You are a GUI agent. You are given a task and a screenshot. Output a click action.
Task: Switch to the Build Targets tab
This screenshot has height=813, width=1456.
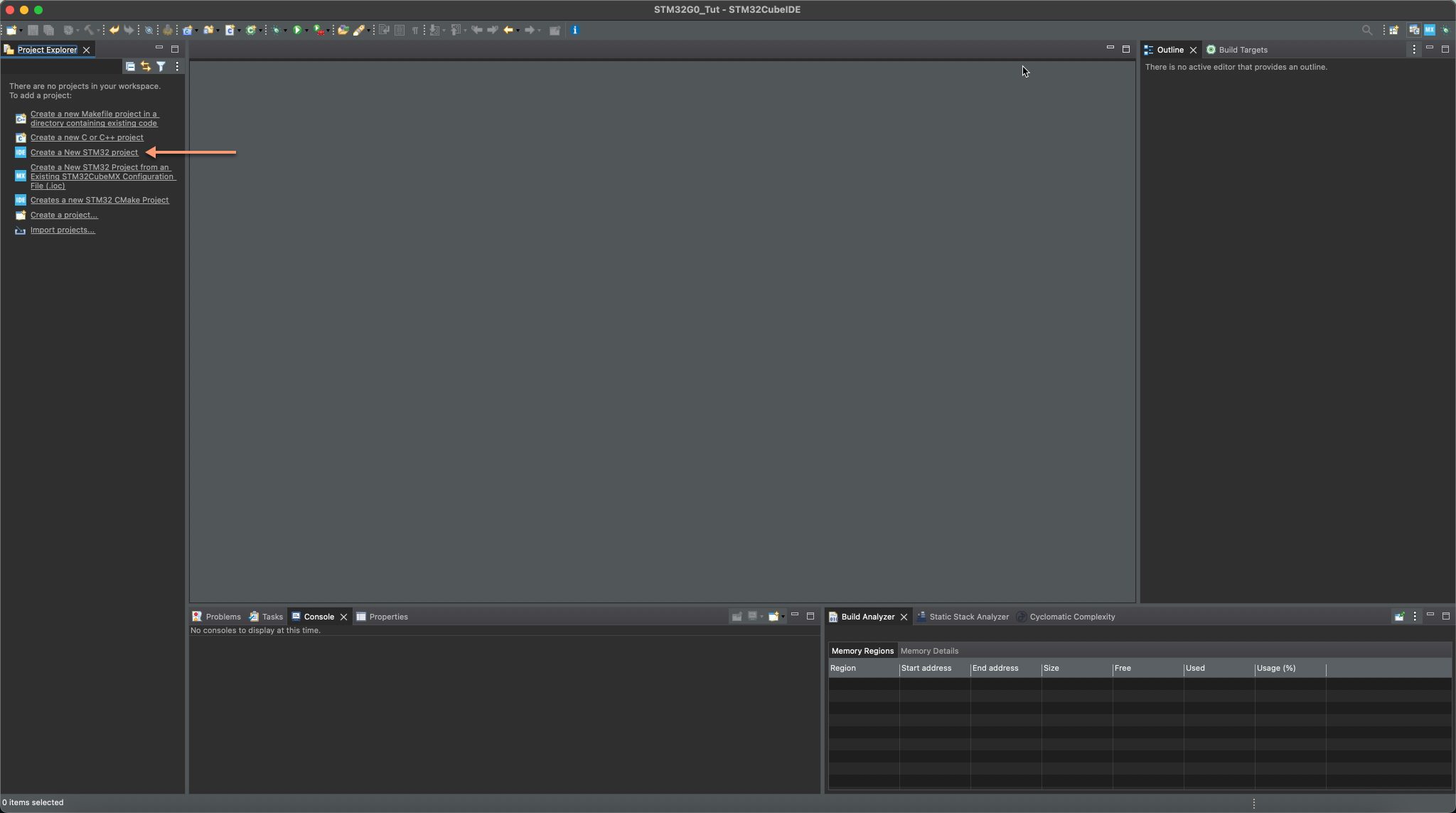click(x=1242, y=50)
